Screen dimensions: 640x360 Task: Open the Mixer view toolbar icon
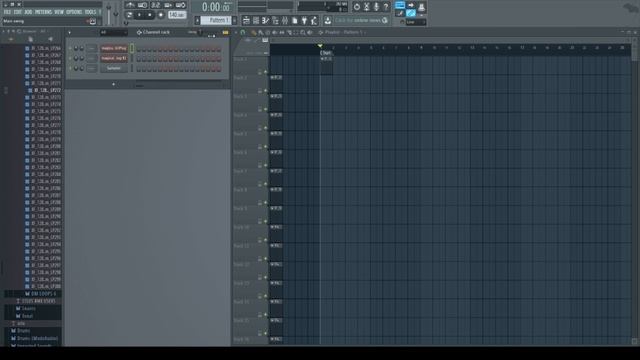point(285,20)
